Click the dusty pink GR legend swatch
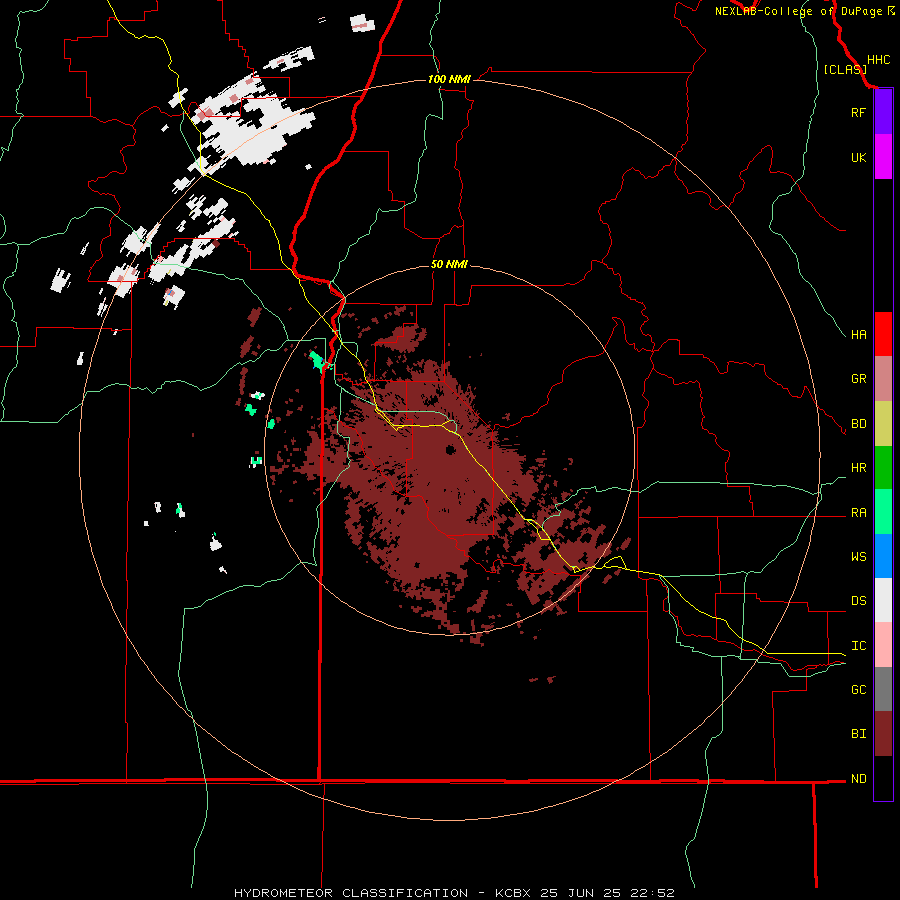Image resolution: width=900 pixels, height=900 pixels. click(883, 378)
